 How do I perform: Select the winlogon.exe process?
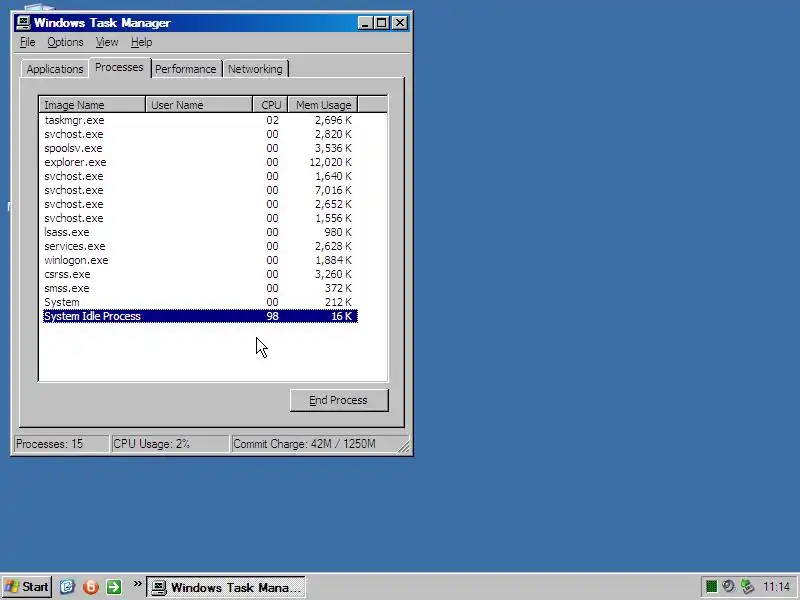[200, 260]
